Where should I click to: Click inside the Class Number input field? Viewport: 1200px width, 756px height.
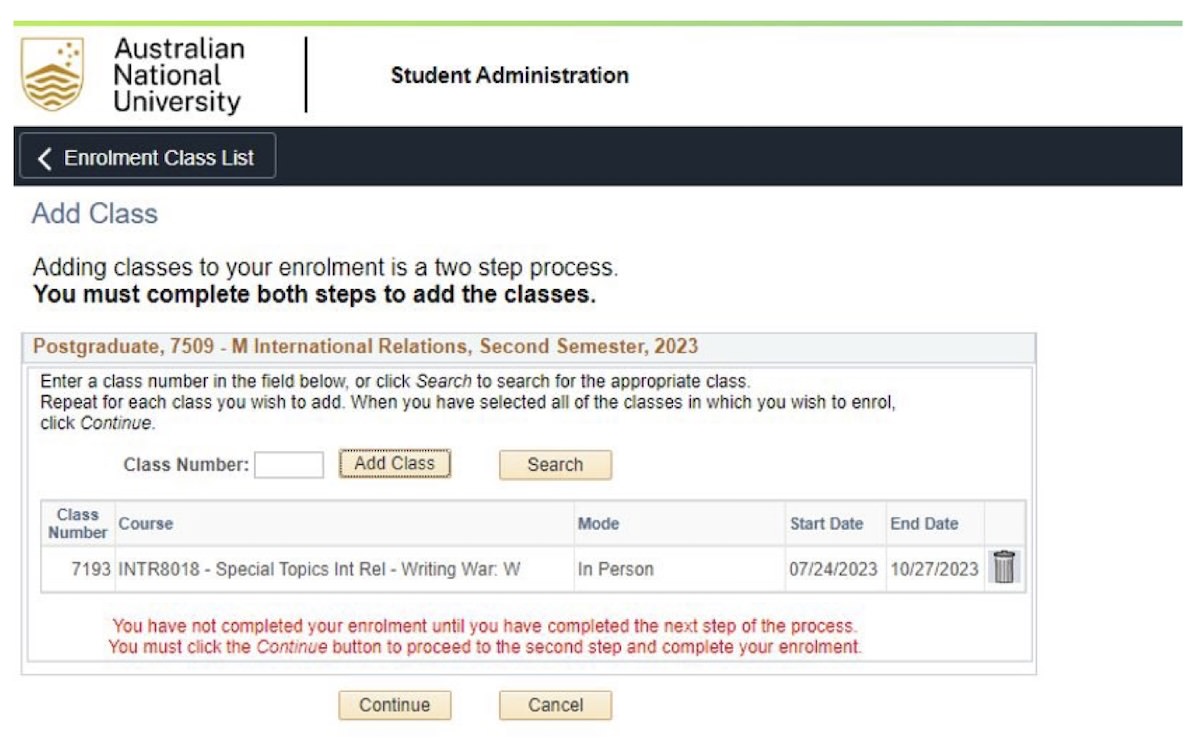point(288,463)
